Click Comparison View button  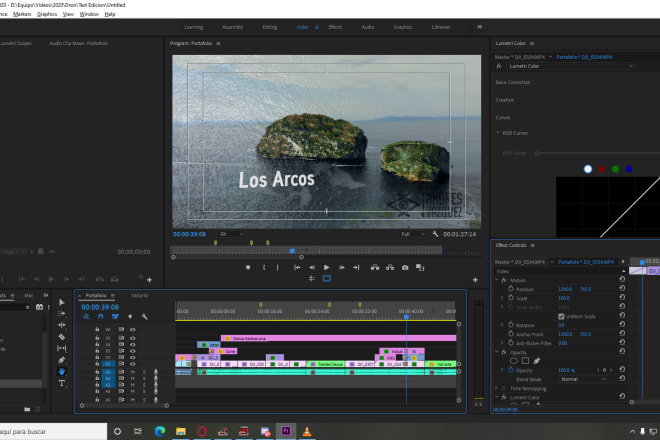click(420, 268)
